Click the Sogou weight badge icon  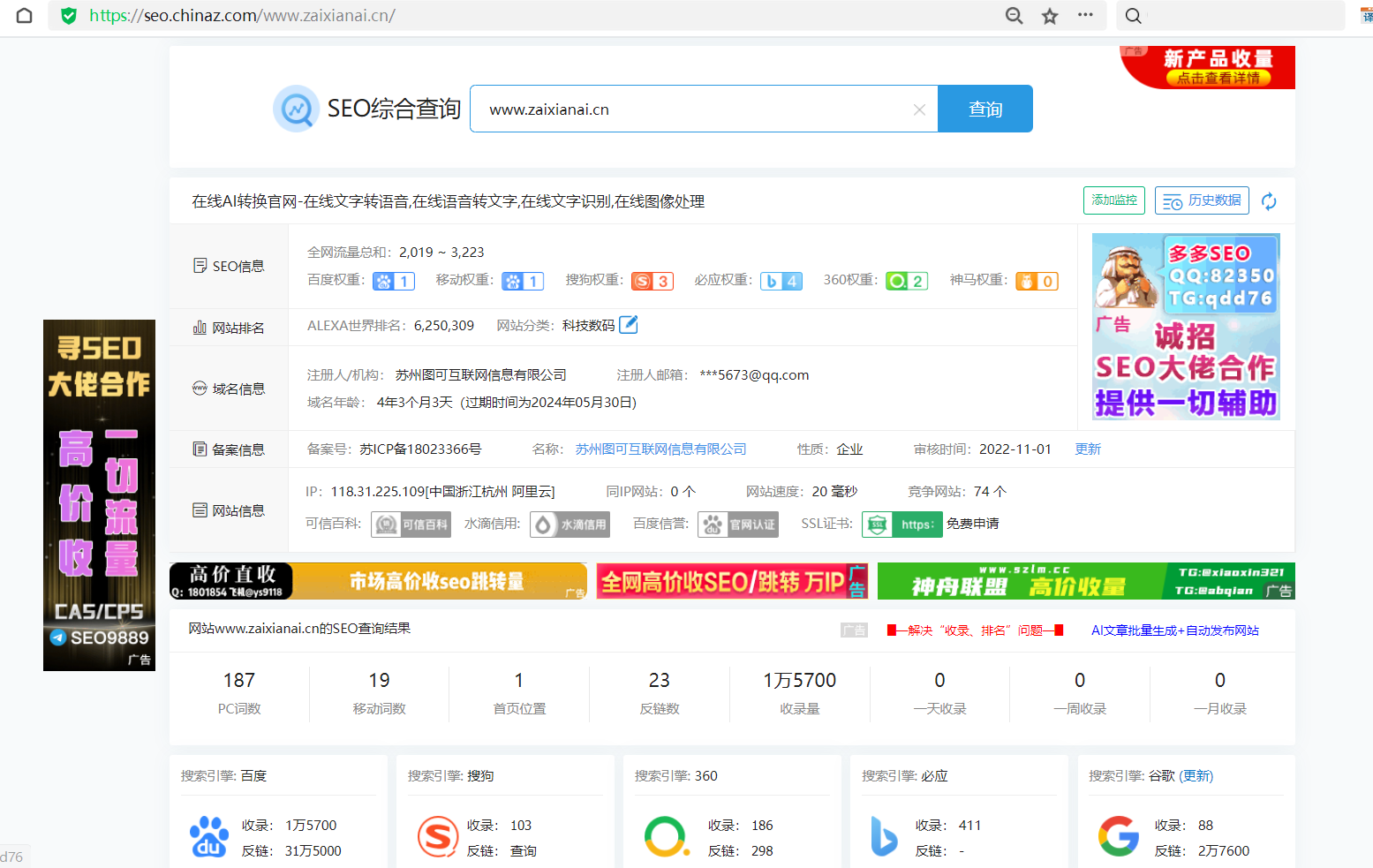click(x=653, y=281)
